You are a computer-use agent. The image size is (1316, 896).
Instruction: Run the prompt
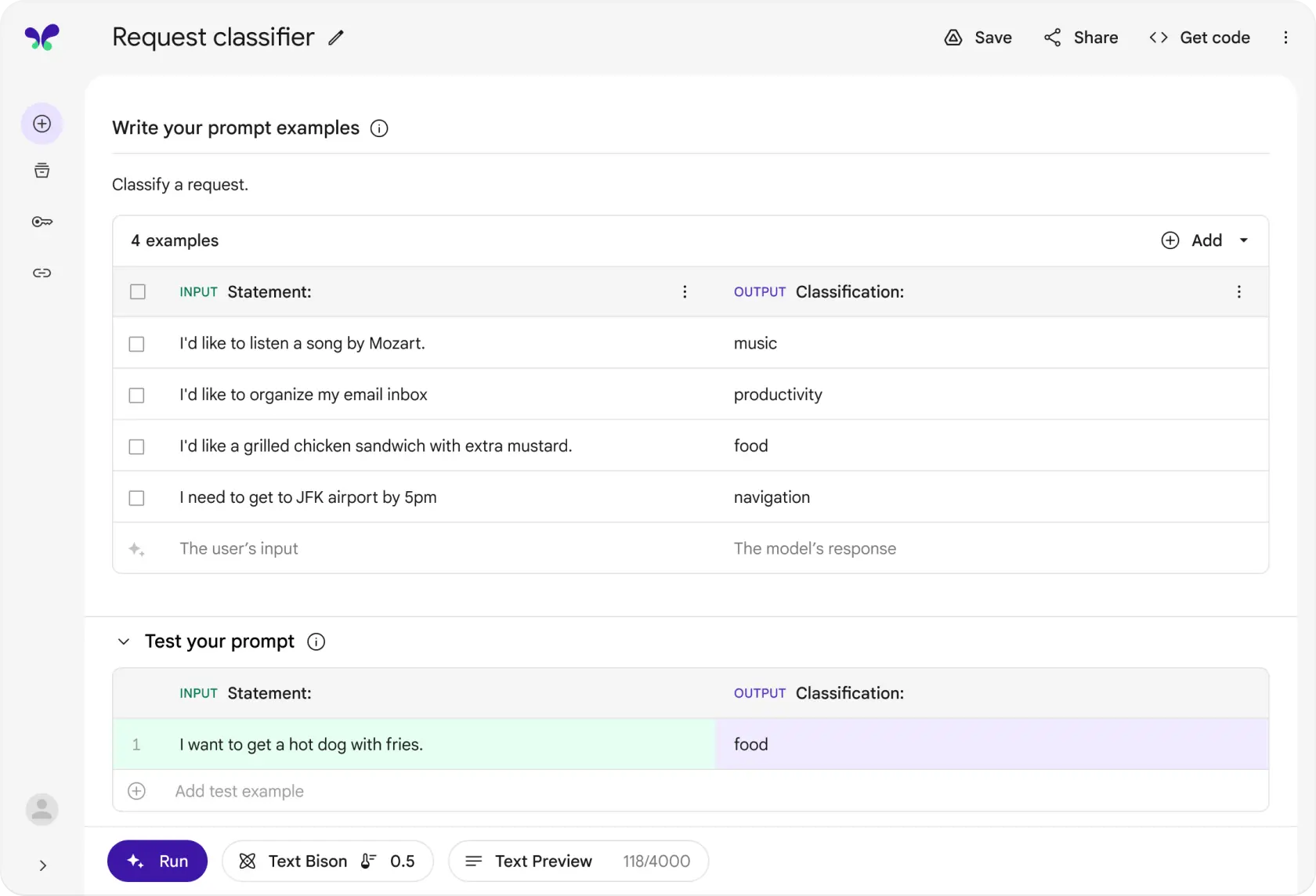pyautogui.click(x=157, y=861)
